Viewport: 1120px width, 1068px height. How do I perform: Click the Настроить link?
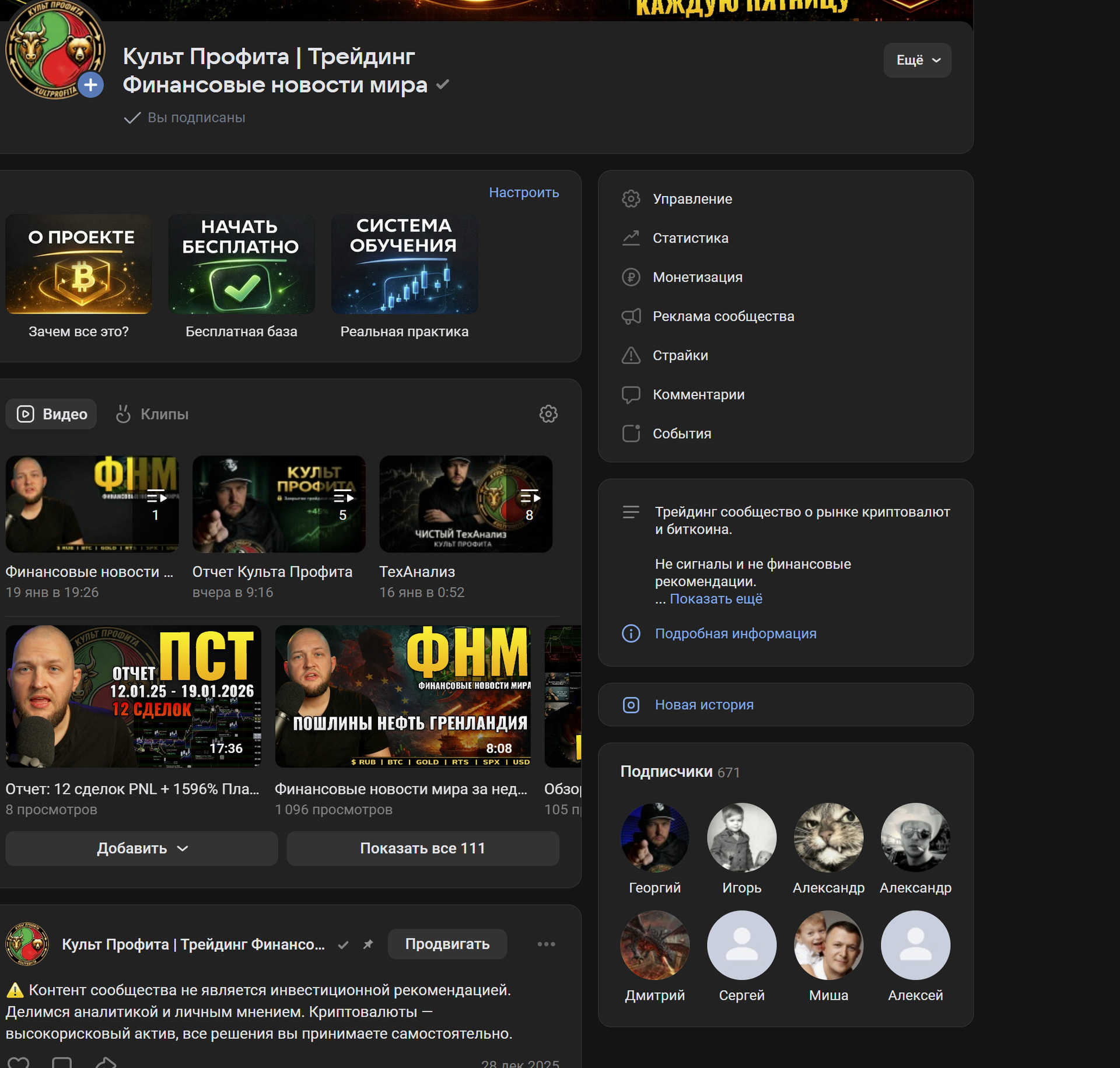(x=523, y=192)
